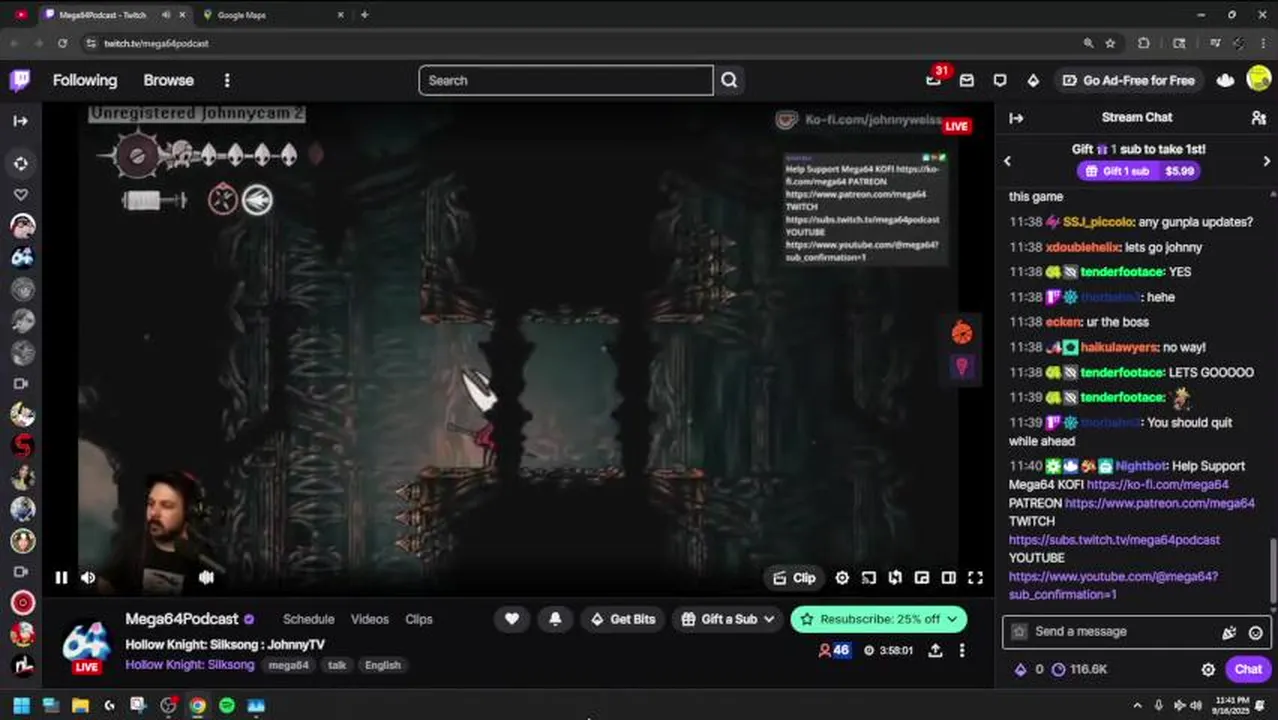Image resolution: width=1278 pixels, height=720 pixels.
Task: Open video player settings gear
Action: pos(842,578)
